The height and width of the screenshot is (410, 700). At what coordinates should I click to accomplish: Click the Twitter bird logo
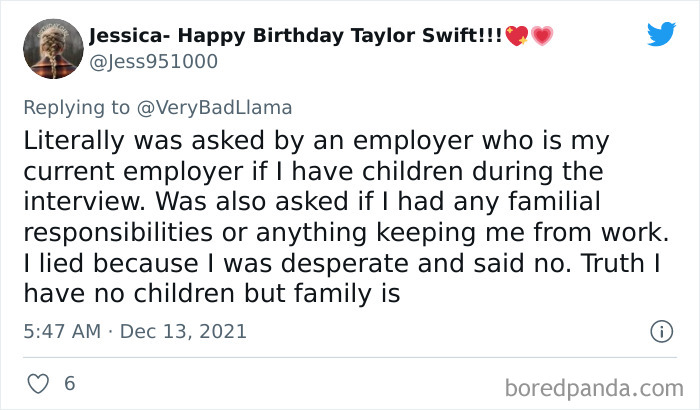tap(661, 35)
